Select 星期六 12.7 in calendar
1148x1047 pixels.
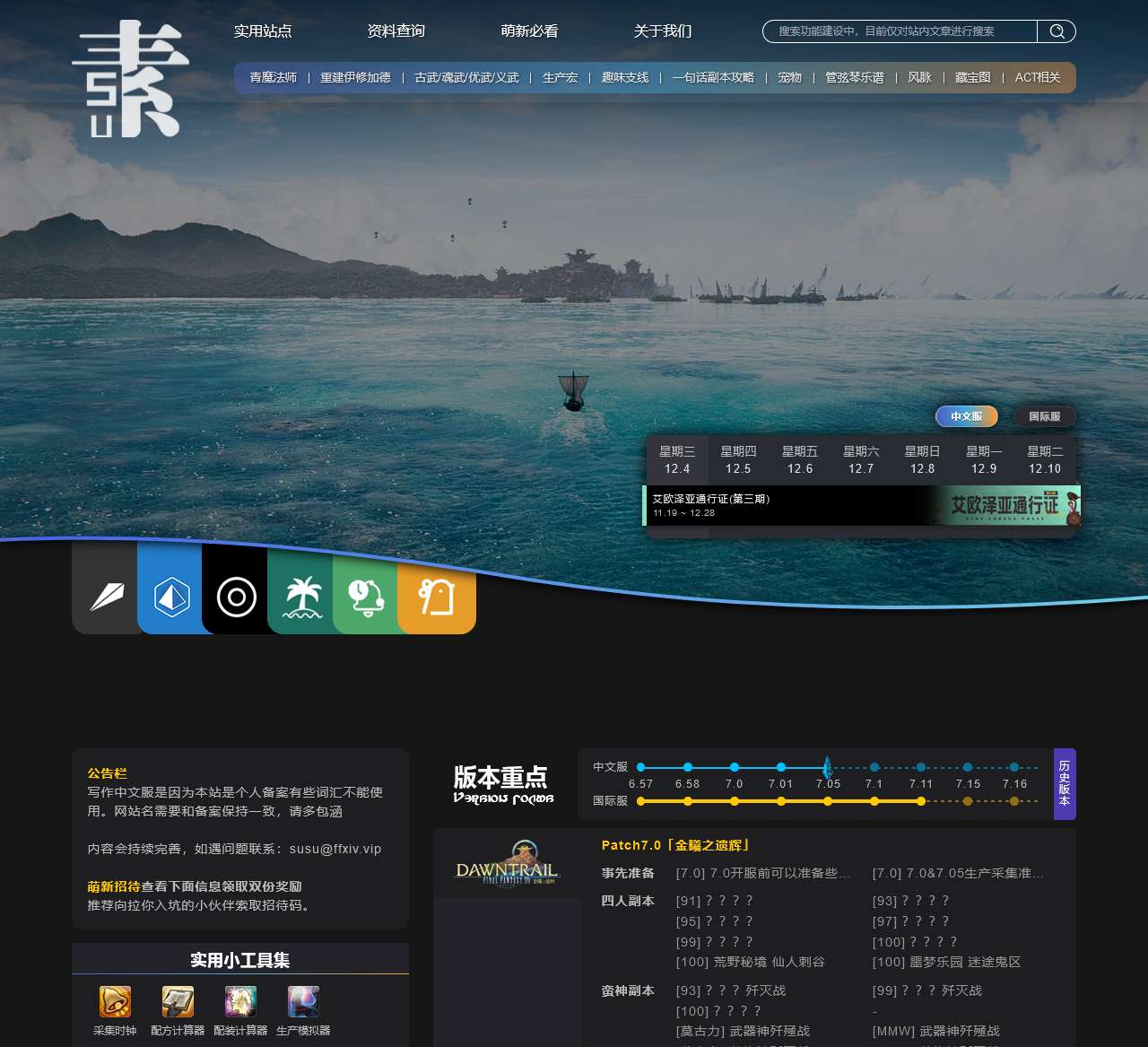coord(861,460)
